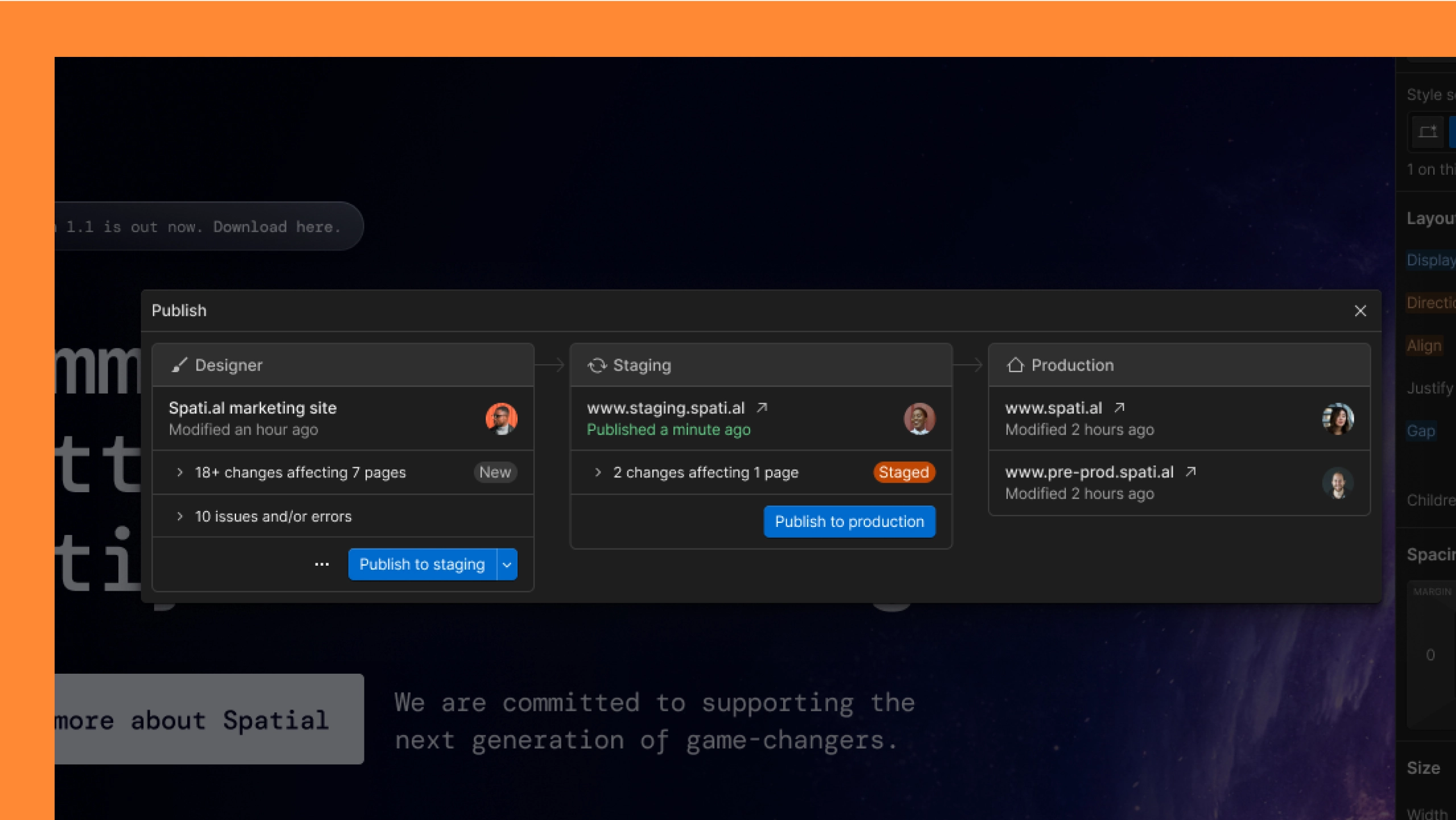Click the ellipsis options icon in the Designer panel

click(x=322, y=564)
